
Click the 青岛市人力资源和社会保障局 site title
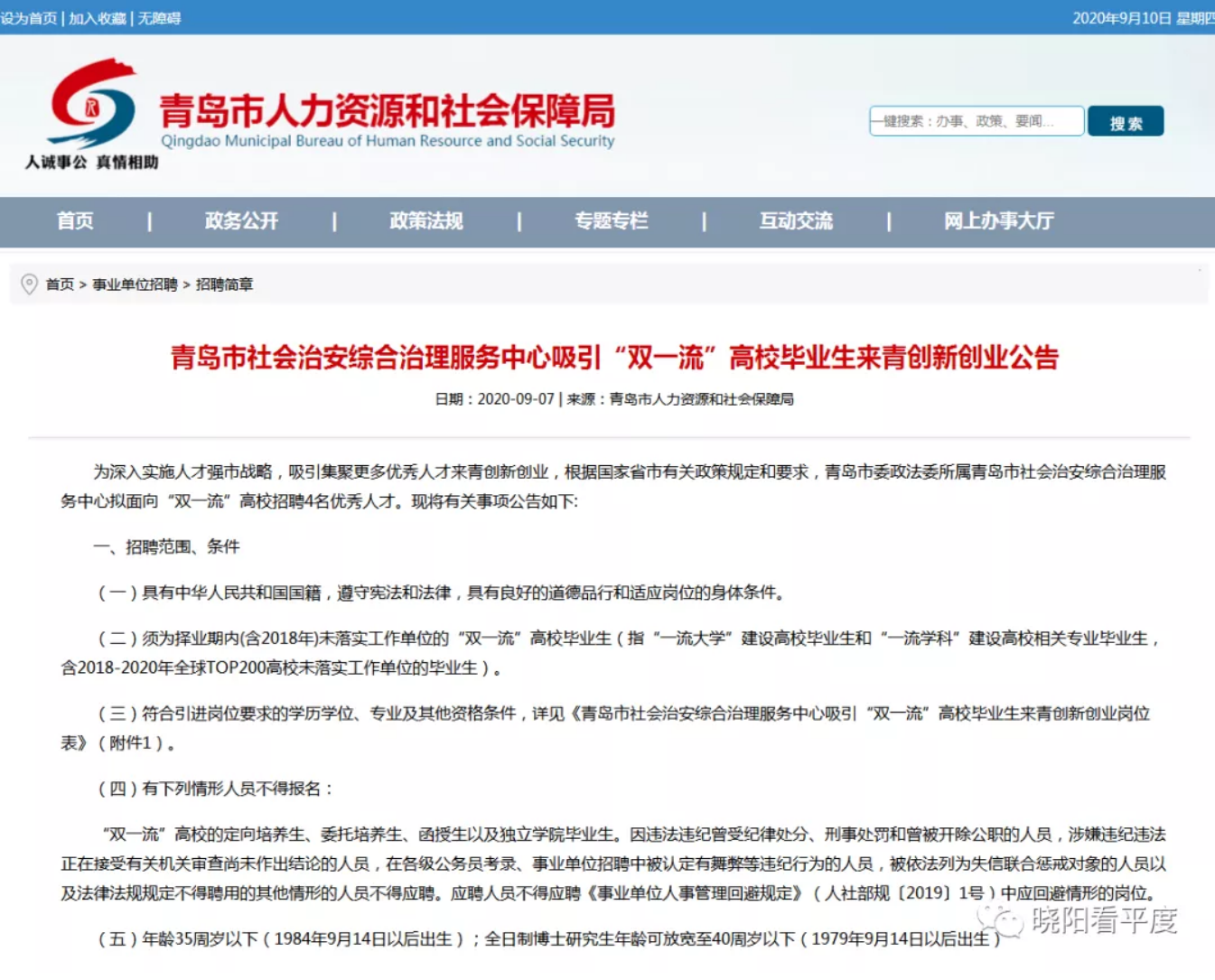(388, 111)
